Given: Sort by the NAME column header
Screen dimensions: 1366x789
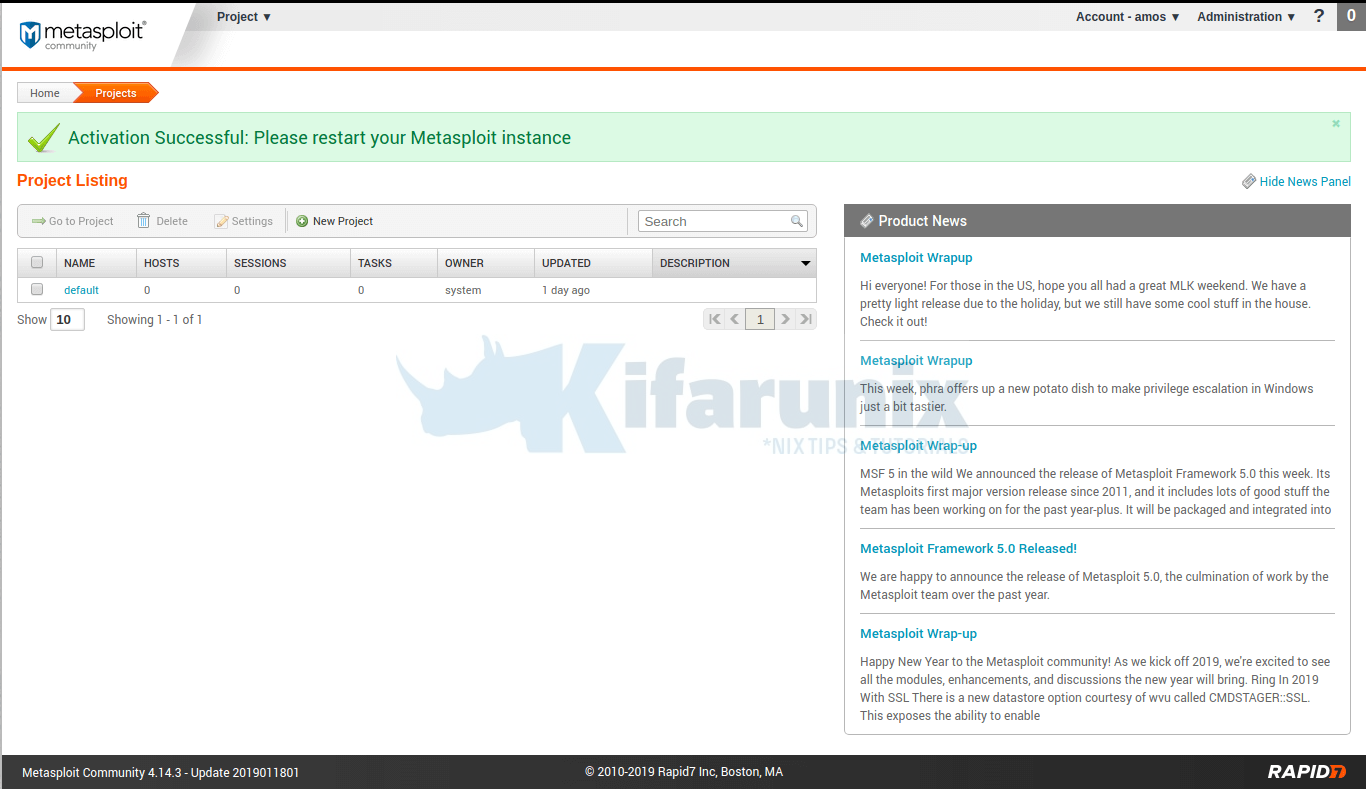Looking at the screenshot, I should [x=96, y=263].
